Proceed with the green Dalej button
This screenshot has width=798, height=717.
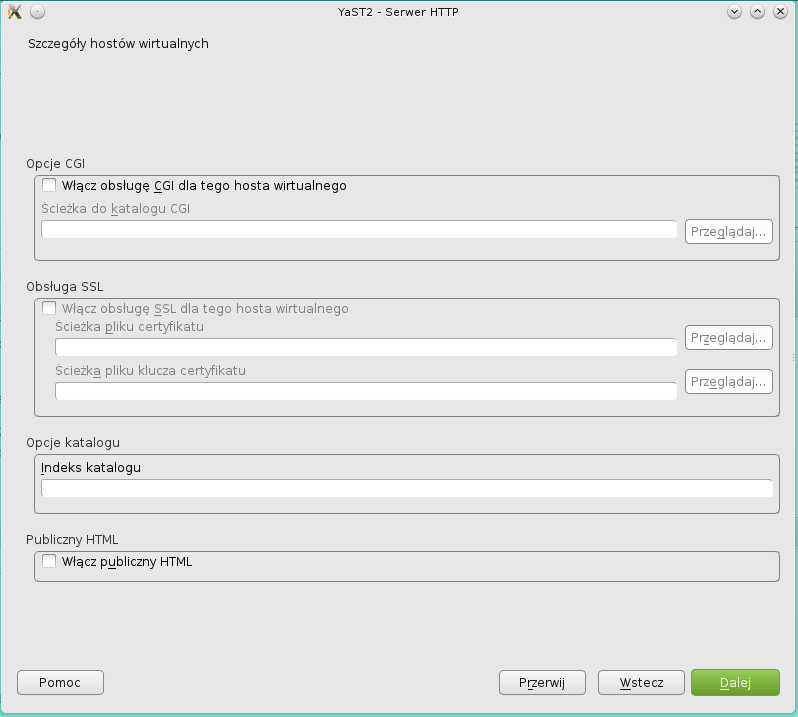(735, 682)
